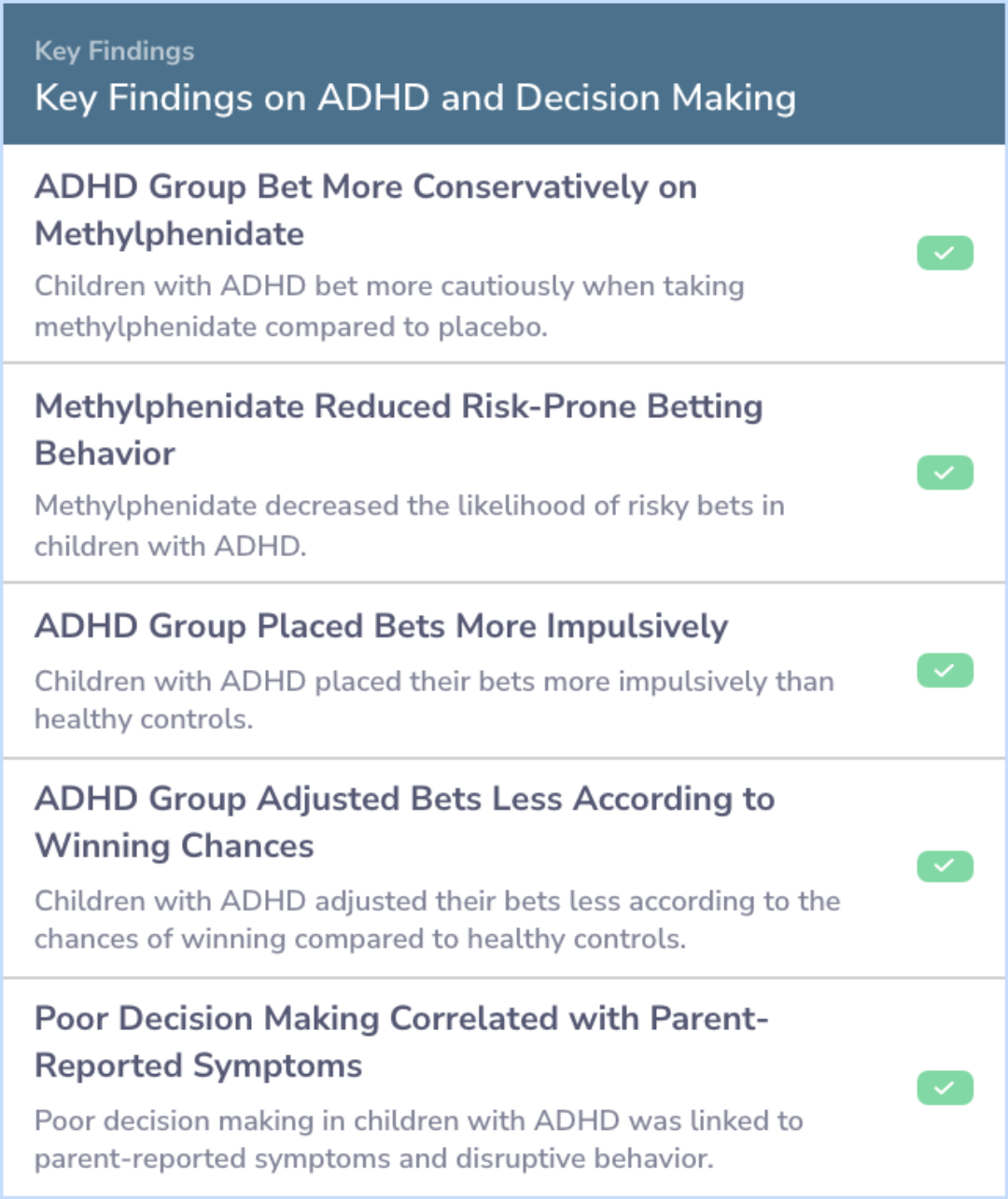
Task: Click green check badge for Methylphenidate conservative betting
Action: click(x=945, y=253)
